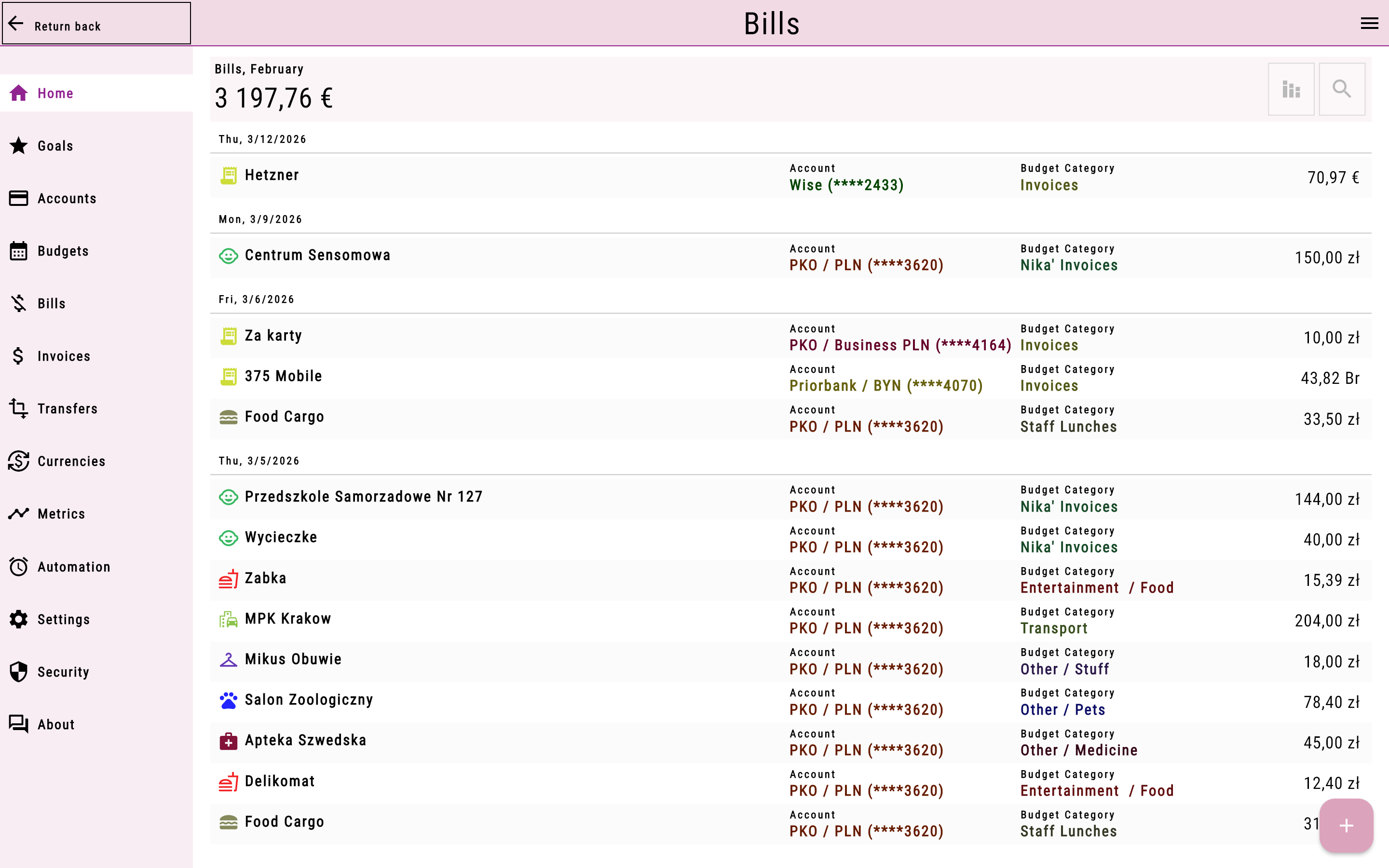1389x868 pixels.
Task: Click the Accounts card icon
Action: [18, 198]
